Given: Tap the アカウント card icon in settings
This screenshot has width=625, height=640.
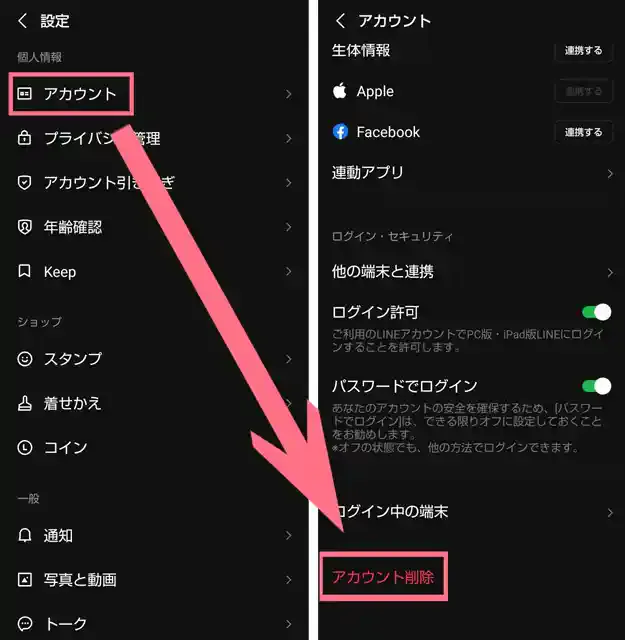Looking at the screenshot, I should point(24,94).
